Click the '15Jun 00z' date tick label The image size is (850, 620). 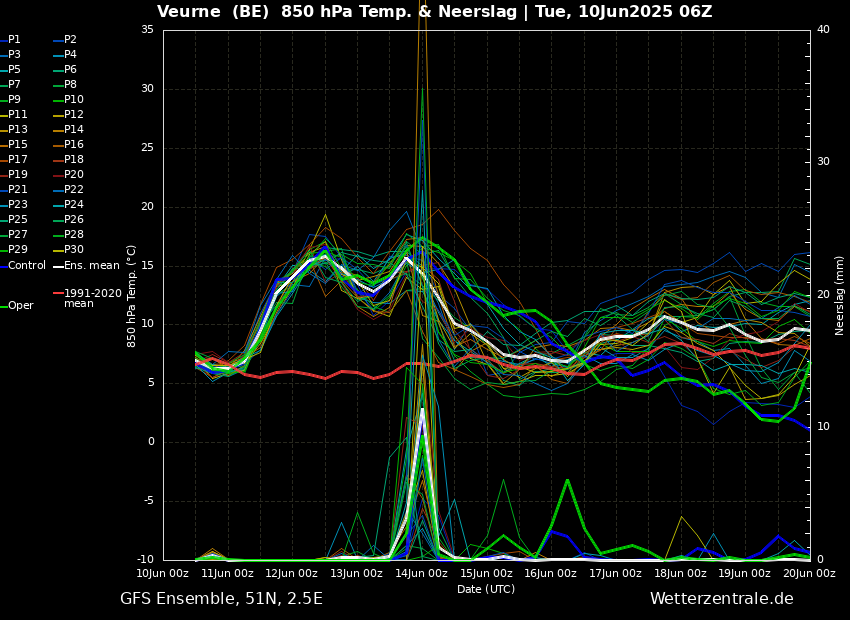[x=486, y=573]
